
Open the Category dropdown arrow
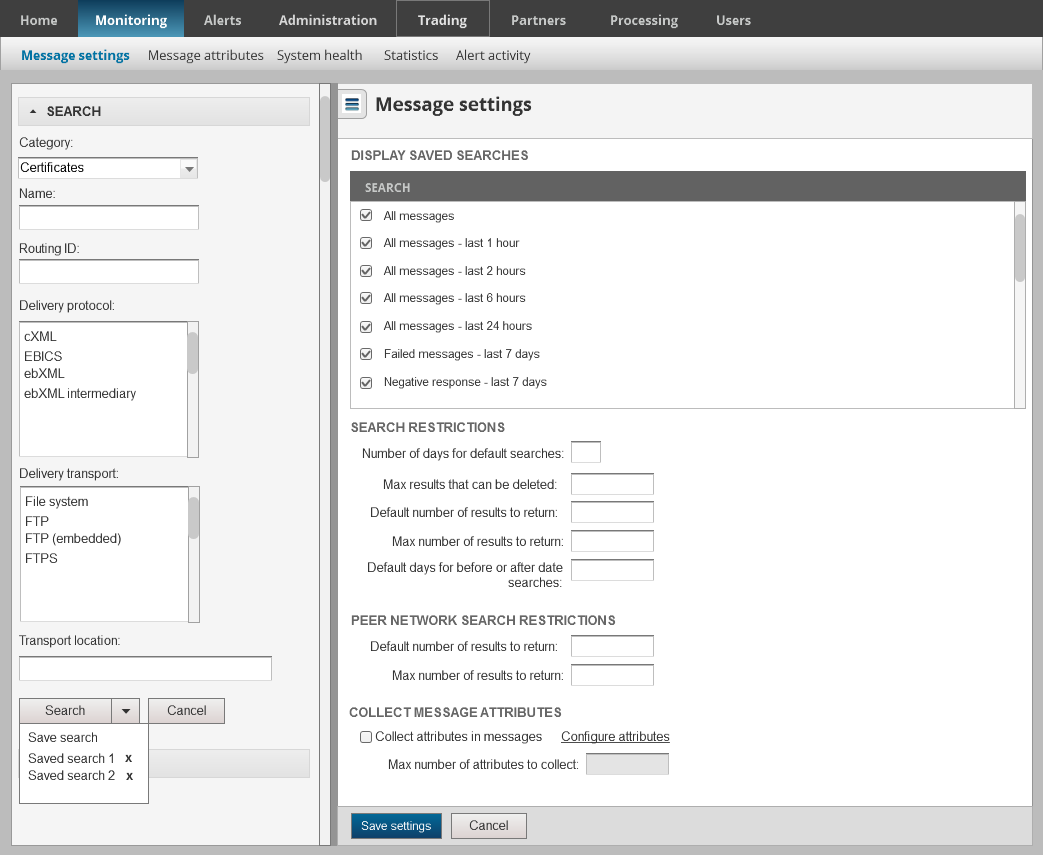(189, 168)
